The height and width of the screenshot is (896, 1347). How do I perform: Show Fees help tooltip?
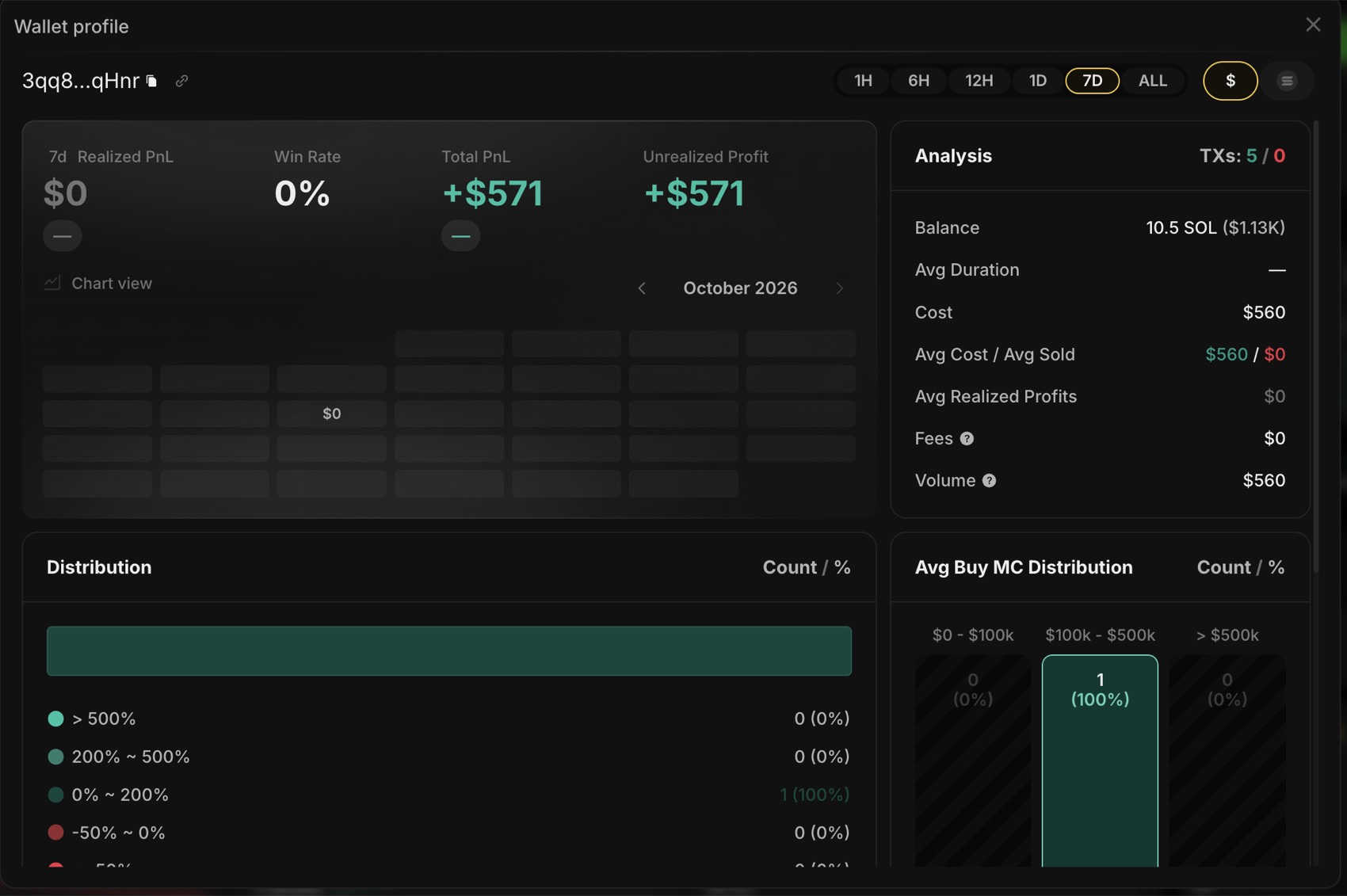[x=967, y=439]
